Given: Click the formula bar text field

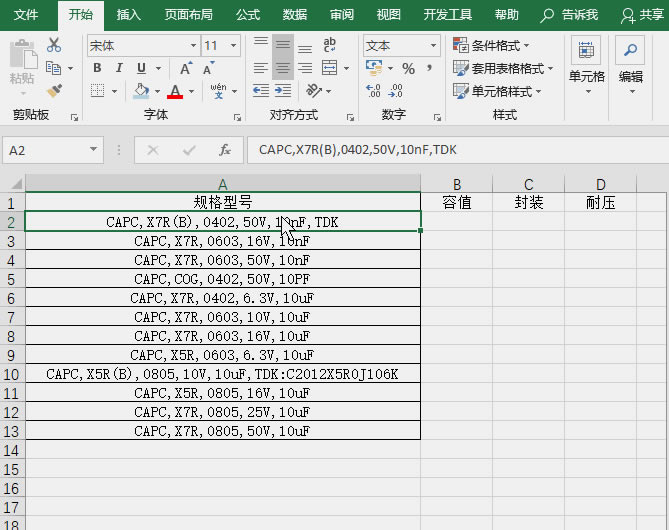Looking at the screenshot, I should click(x=458, y=150).
